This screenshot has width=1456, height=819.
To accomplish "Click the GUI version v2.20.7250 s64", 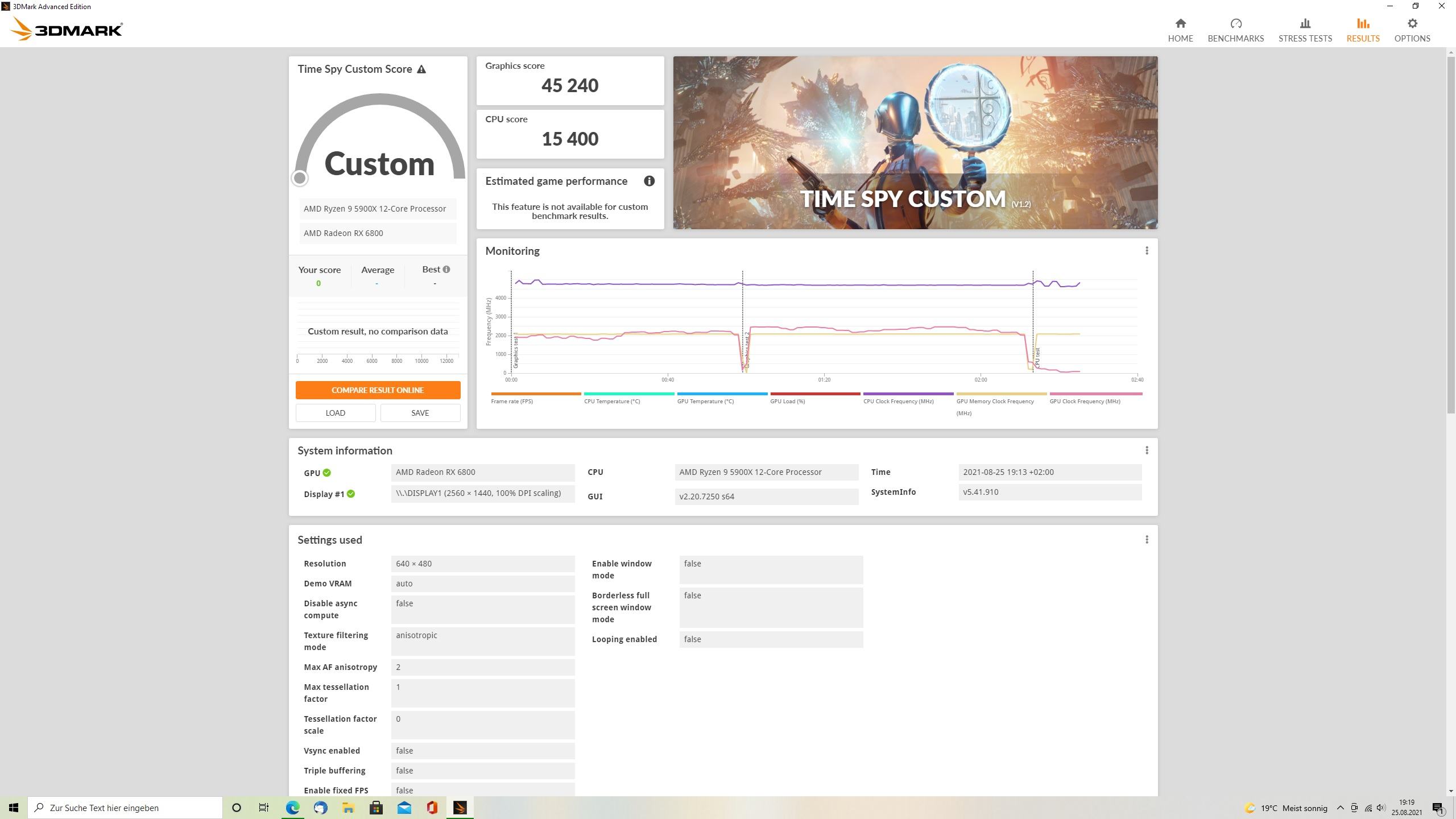I will coord(767,497).
